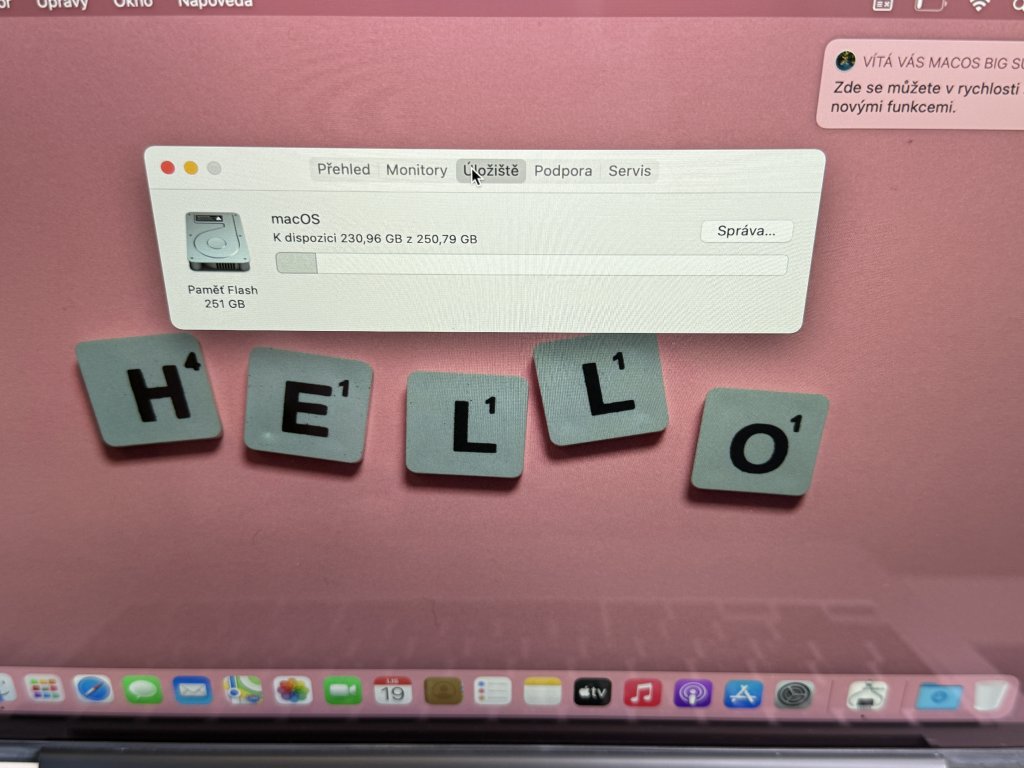Open the Wi-Fi menu bar icon
This screenshot has width=1024, height=768.
(x=979, y=5)
